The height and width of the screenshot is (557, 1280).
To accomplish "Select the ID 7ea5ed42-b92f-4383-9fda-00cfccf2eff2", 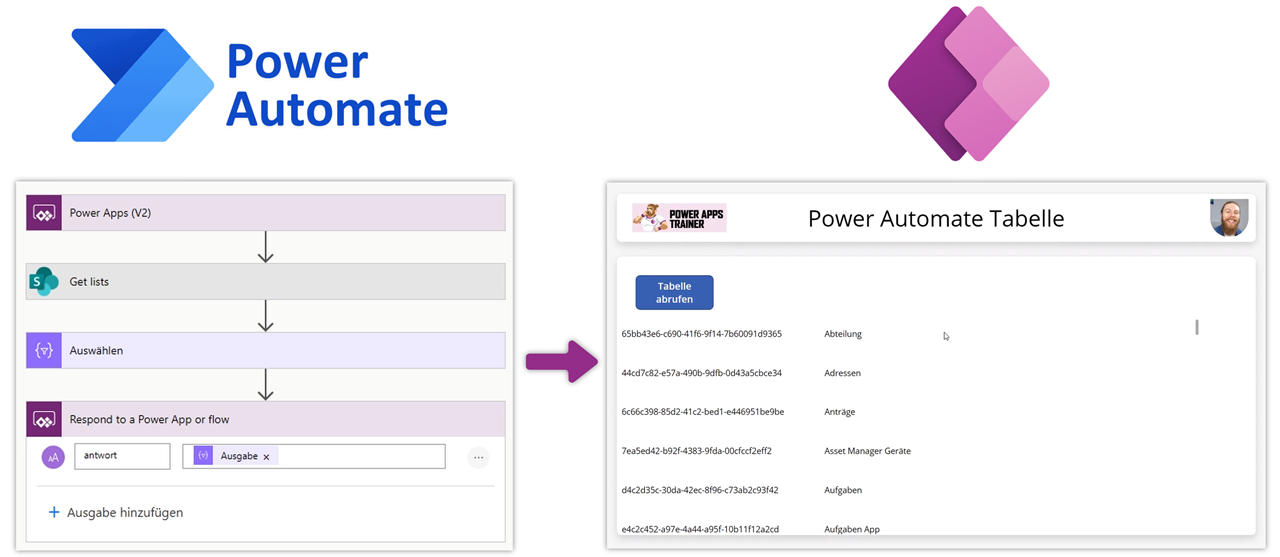I will (x=696, y=451).
